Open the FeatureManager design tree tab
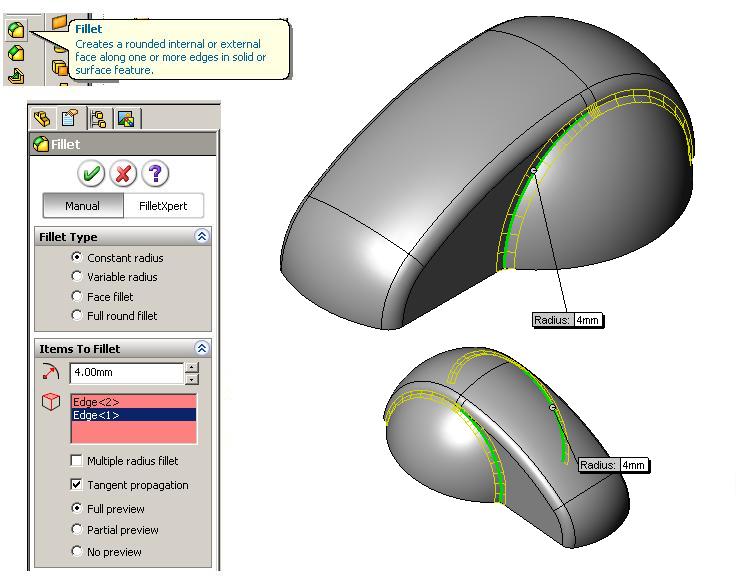Viewport: 738px width, 576px height. (42, 118)
